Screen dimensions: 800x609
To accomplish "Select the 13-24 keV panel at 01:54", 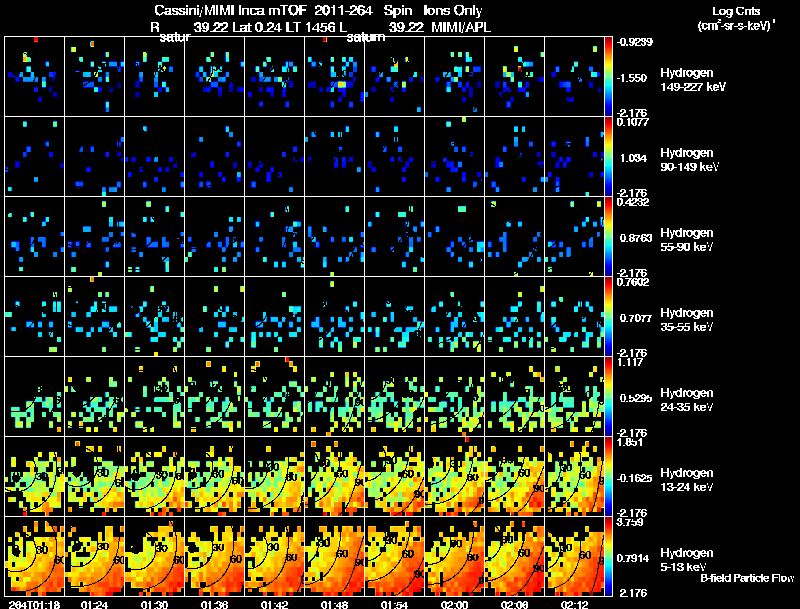I will pos(394,476).
